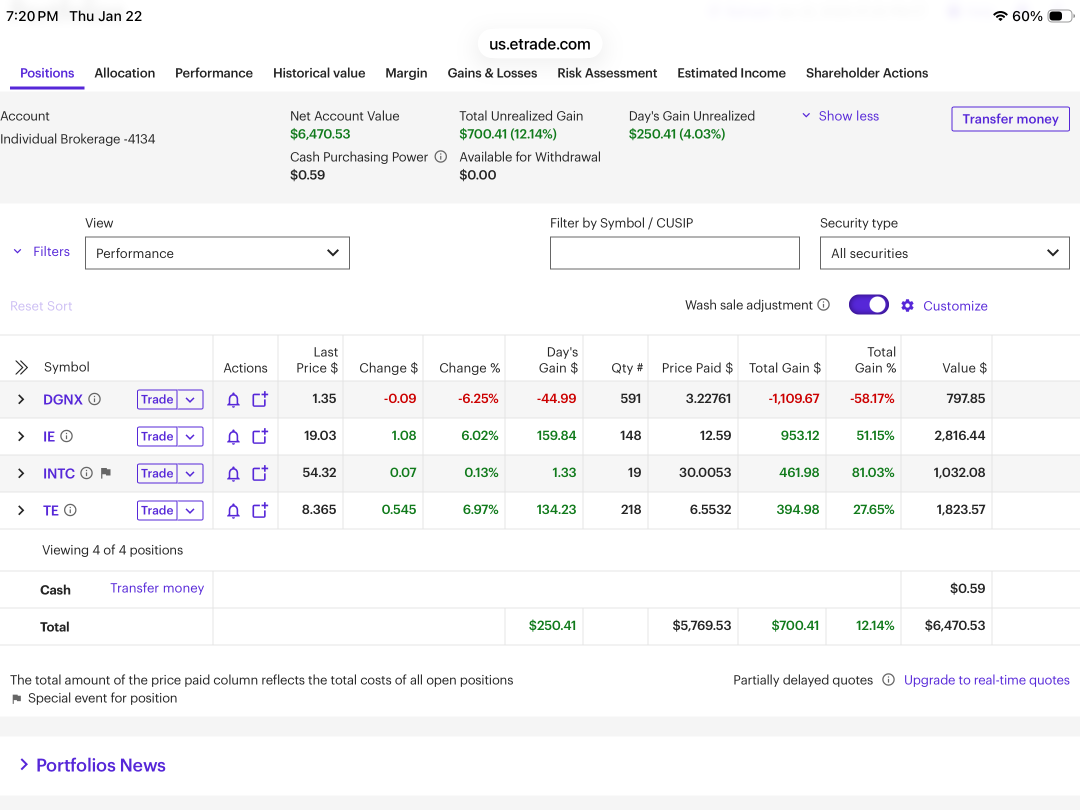
Task: Open the Gains & Losses tab
Action: pyautogui.click(x=492, y=73)
